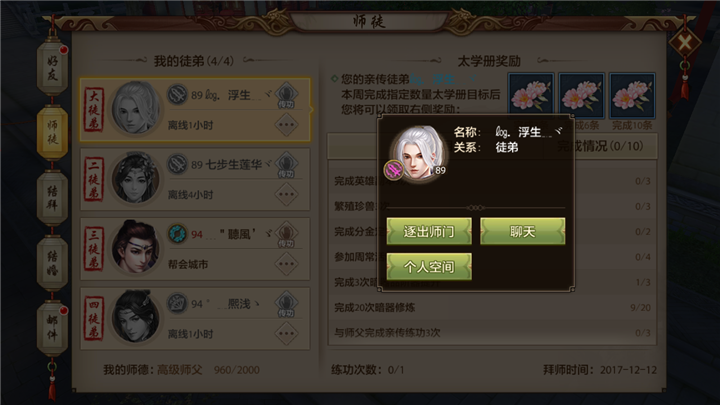Viewport: 720px width, 405px height.
Task: Click the 完成6条 flower reward icon
Action: (581, 96)
